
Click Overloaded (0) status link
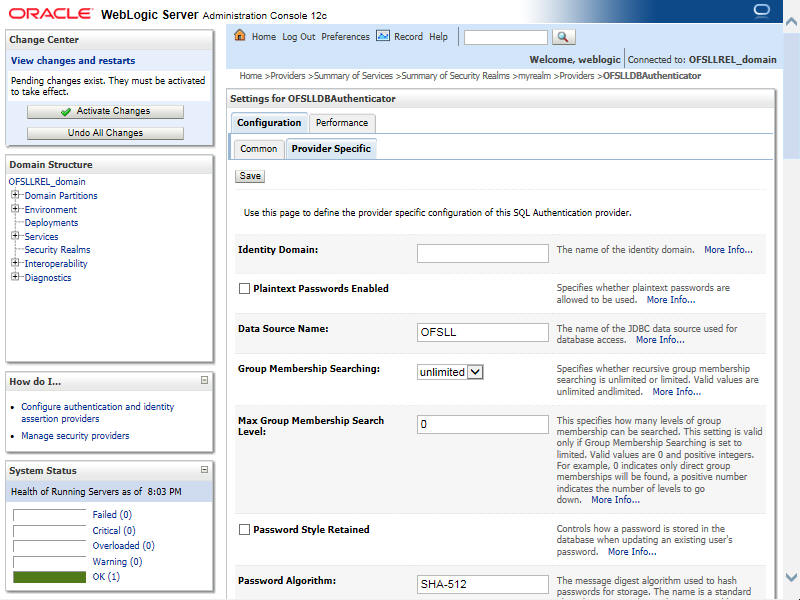click(123, 546)
